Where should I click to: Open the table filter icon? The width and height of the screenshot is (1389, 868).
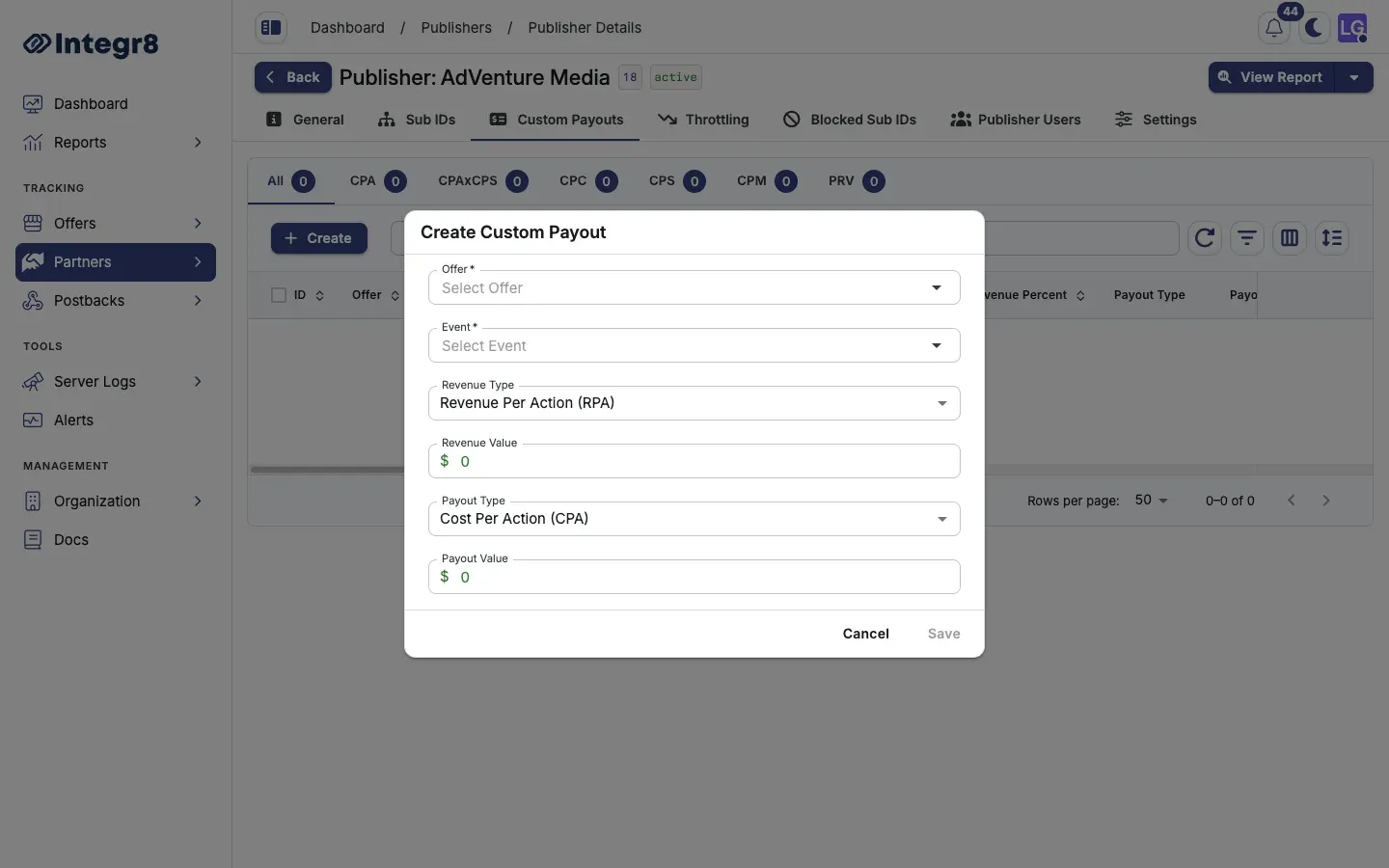pos(1247,238)
